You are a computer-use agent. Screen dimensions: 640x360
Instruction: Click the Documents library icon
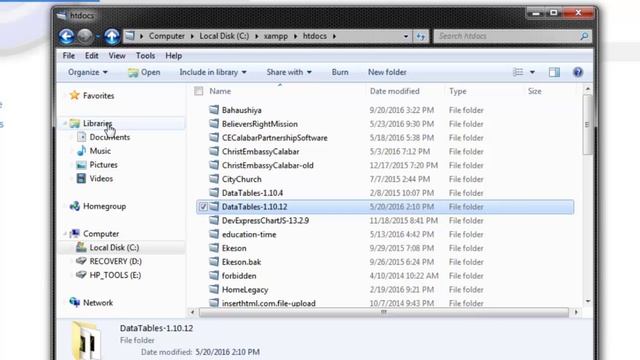[81, 137]
